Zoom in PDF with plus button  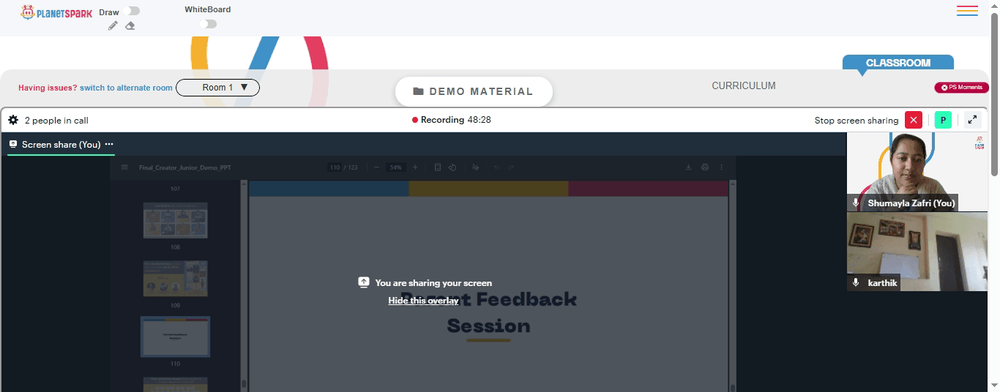[415, 167]
